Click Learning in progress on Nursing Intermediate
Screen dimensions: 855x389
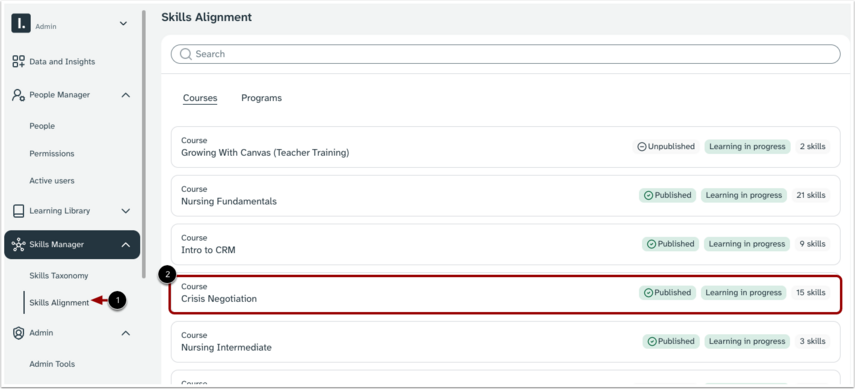(x=747, y=342)
